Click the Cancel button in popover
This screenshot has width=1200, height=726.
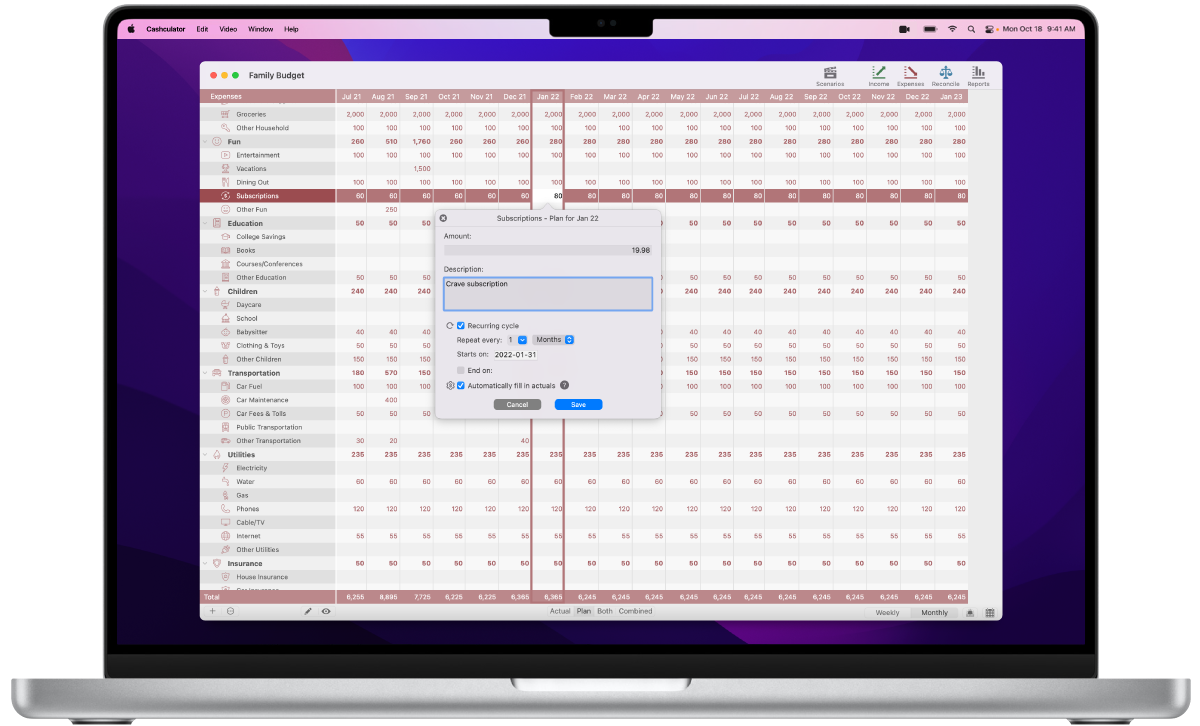pyautogui.click(x=517, y=404)
